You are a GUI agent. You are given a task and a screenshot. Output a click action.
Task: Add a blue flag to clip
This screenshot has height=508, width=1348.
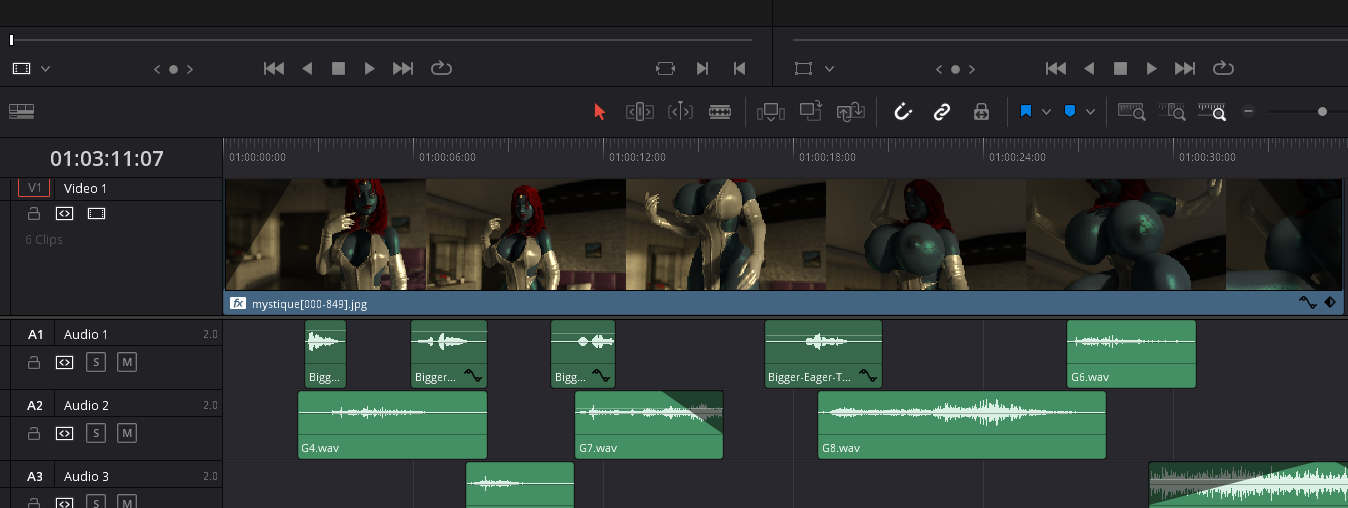point(1026,112)
